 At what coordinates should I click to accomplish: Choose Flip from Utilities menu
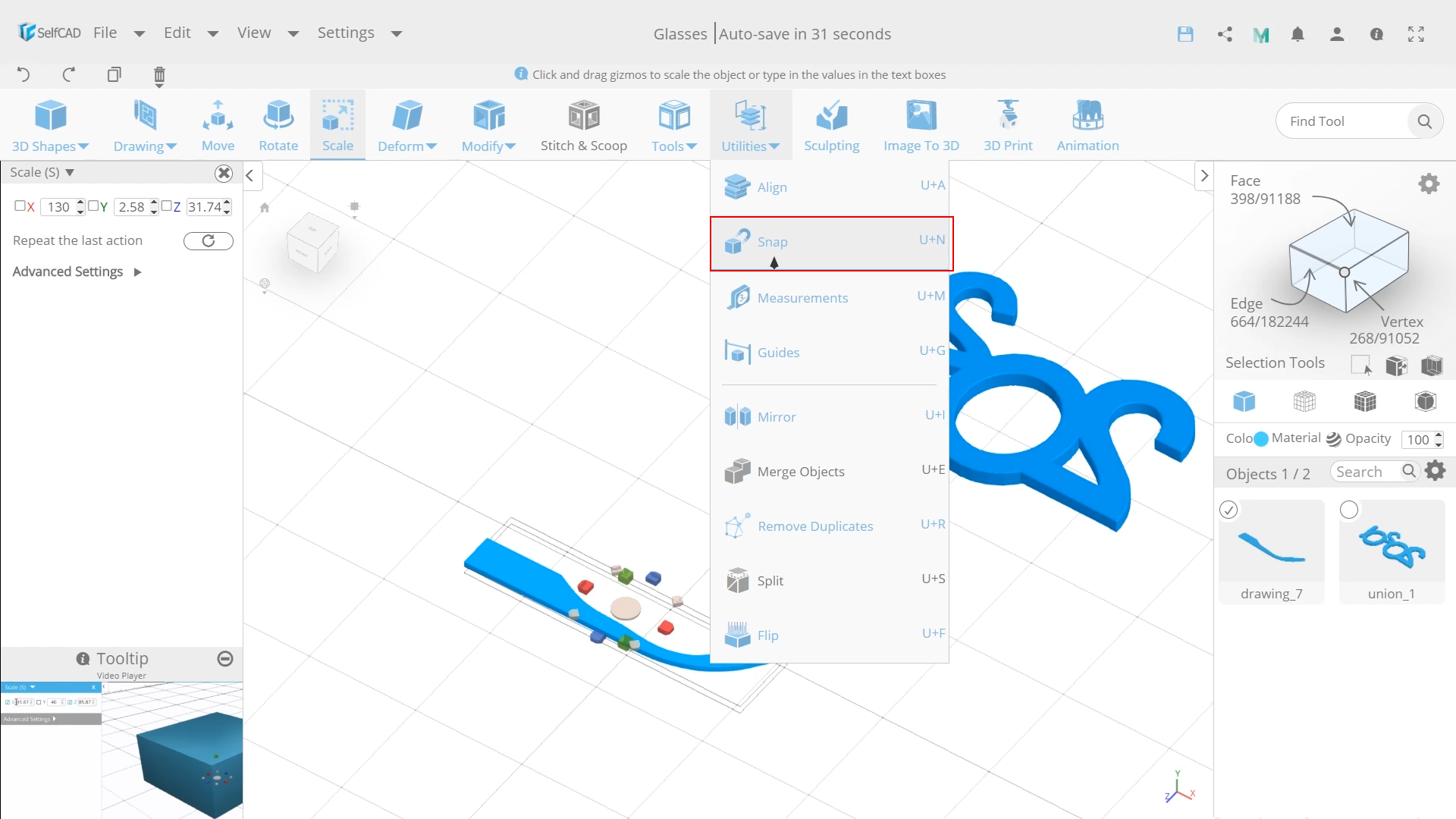click(x=830, y=635)
